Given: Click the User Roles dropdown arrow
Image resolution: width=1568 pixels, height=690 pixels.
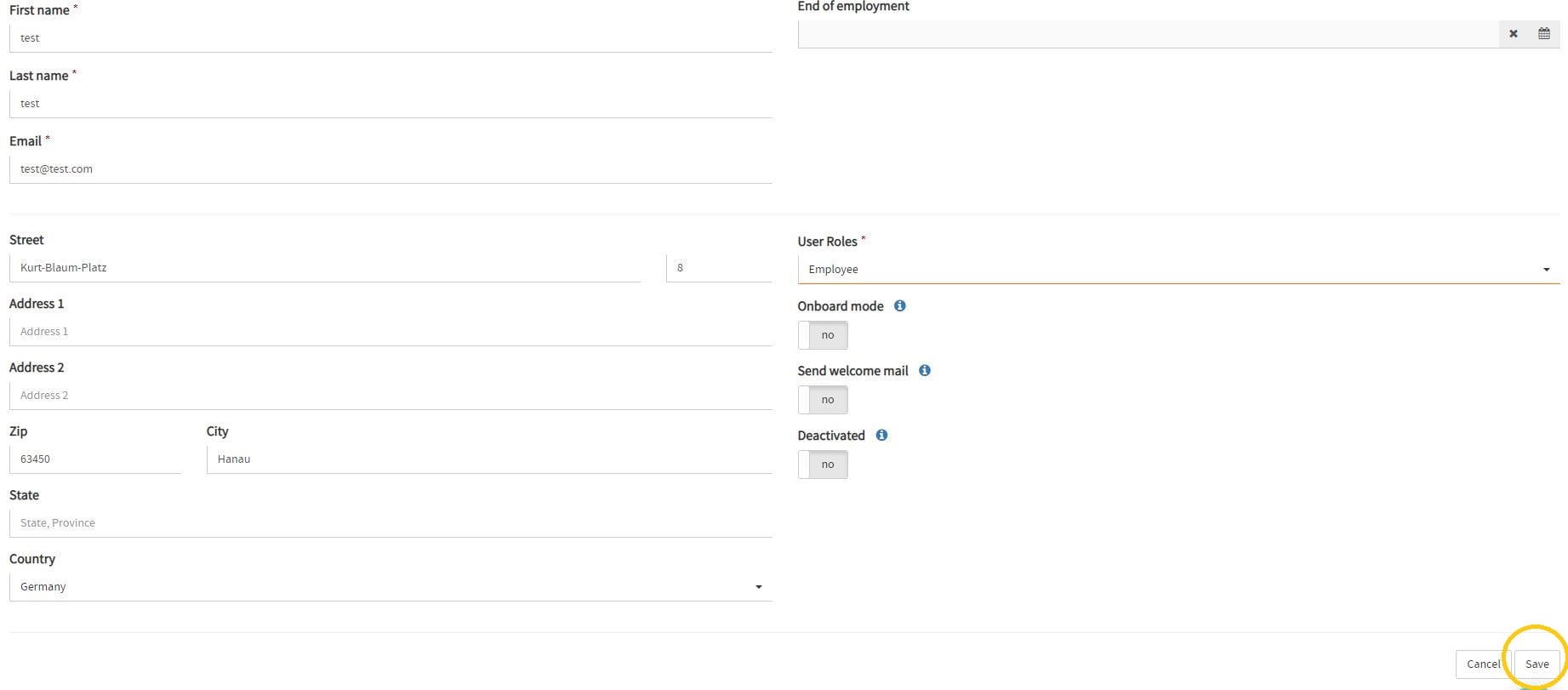Looking at the screenshot, I should tap(1546, 270).
